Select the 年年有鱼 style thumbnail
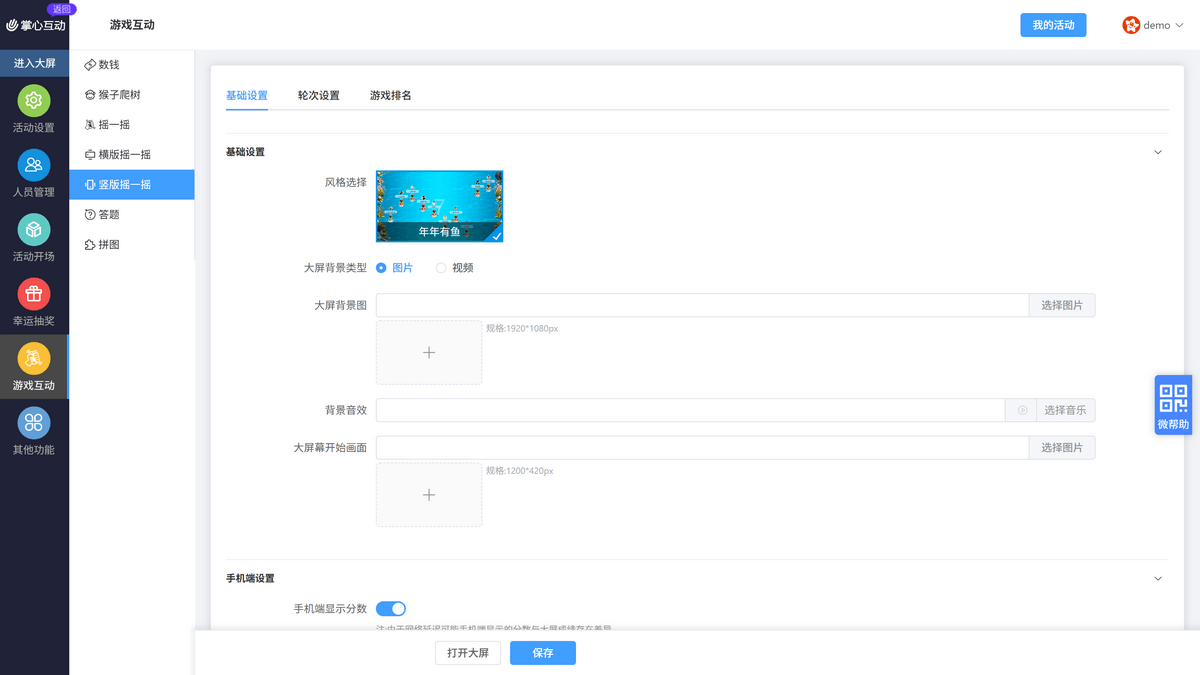Viewport: 1200px width, 675px height. tap(440, 206)
